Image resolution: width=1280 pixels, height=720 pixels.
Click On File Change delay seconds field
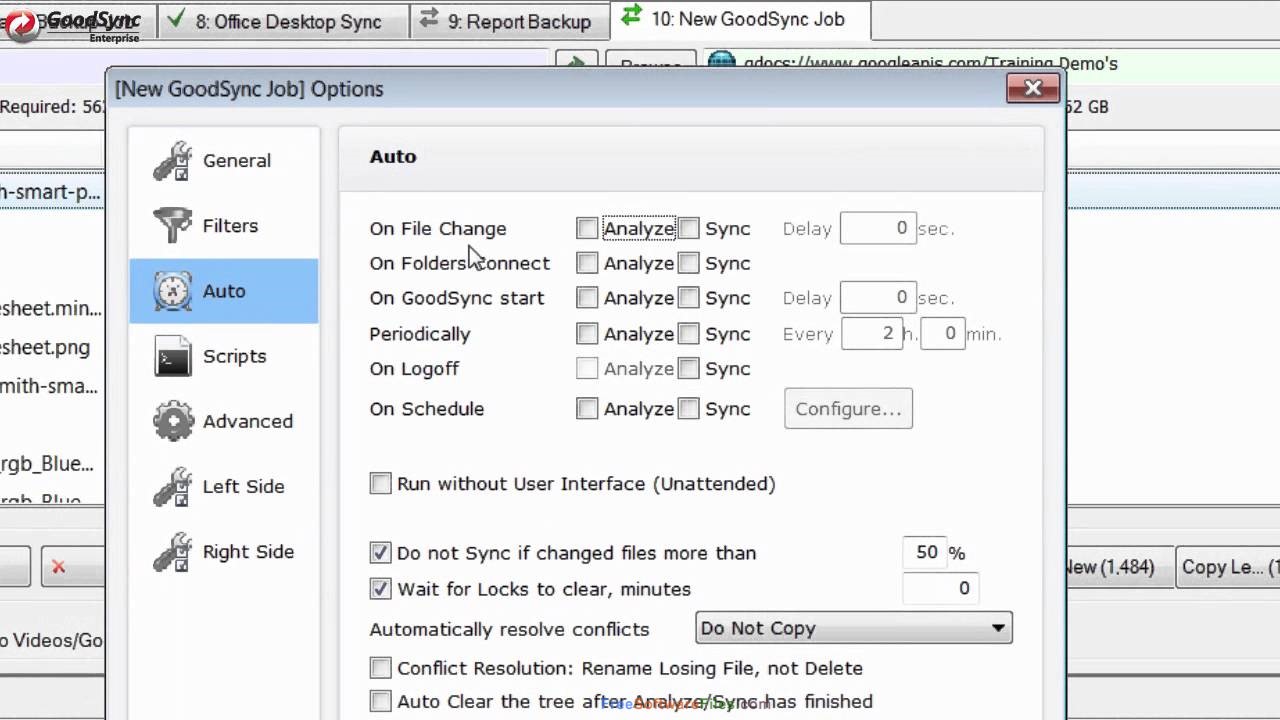(x=878, y=229)
